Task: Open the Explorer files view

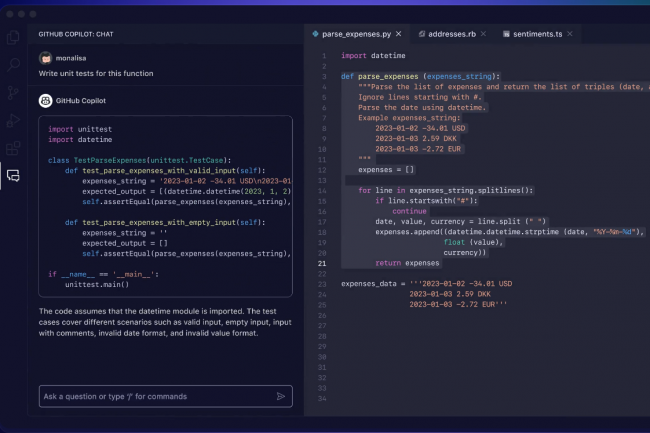Action: (x=13, y=37)
